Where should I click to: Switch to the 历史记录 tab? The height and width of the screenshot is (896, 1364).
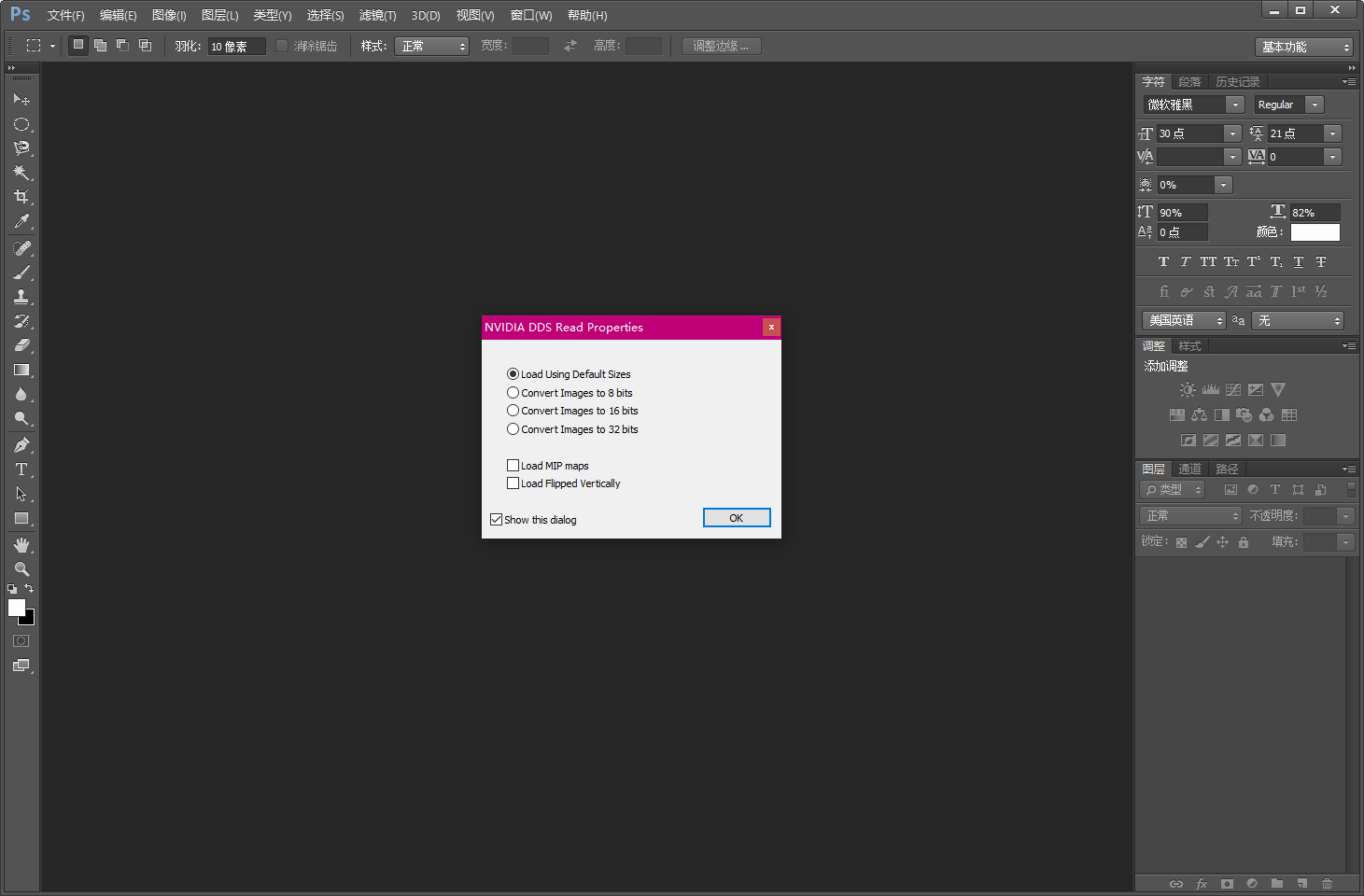1238,82
